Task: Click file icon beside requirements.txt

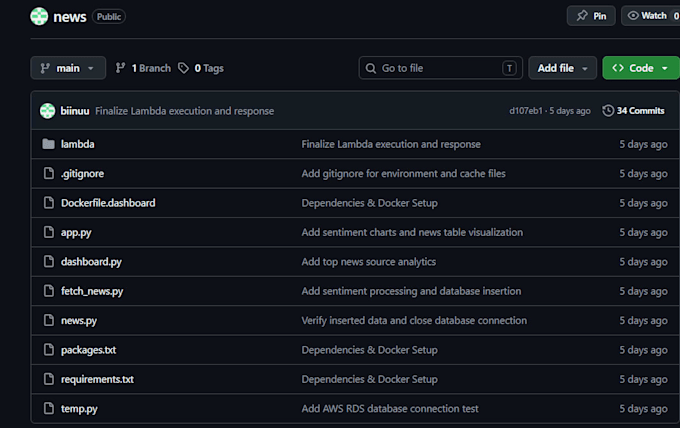Action: (x=49, y=379)
